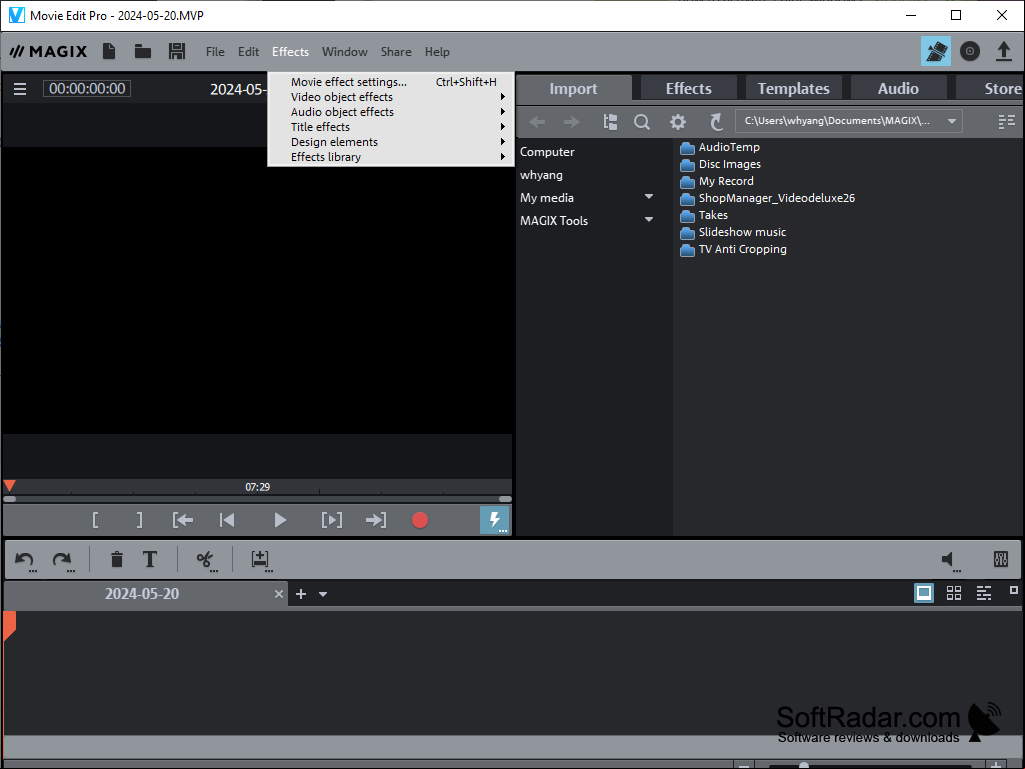This screenshot has height=769, width=1025.
Task: Open the File menu
Action: [x=215, y=52]
